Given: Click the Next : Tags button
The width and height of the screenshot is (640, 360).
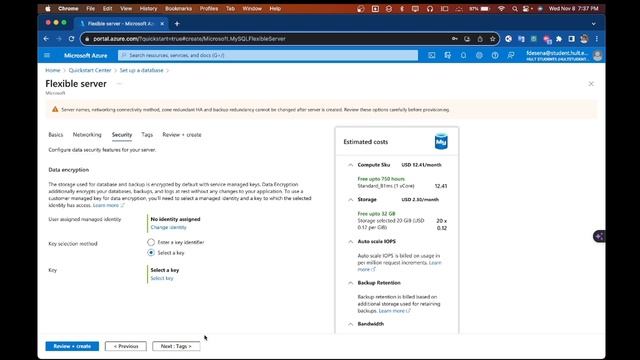Looking at the screenshot, I should tap(176, 346).
